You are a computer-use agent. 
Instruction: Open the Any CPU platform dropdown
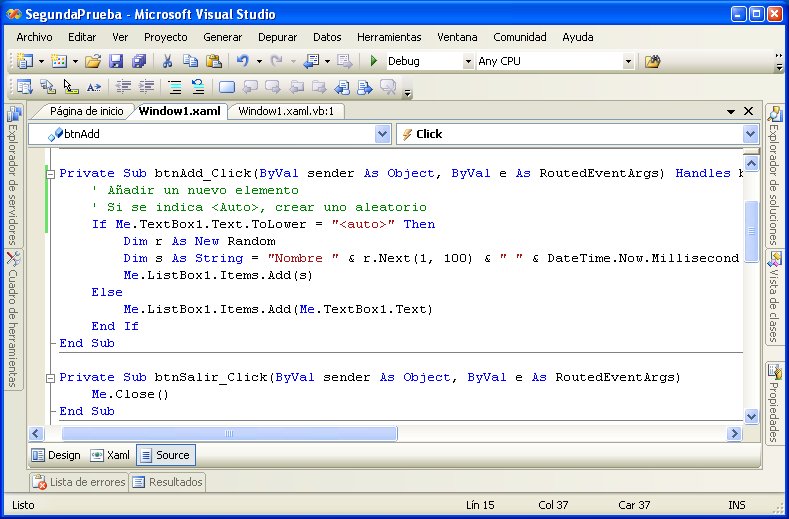click(x=628, y=61)
